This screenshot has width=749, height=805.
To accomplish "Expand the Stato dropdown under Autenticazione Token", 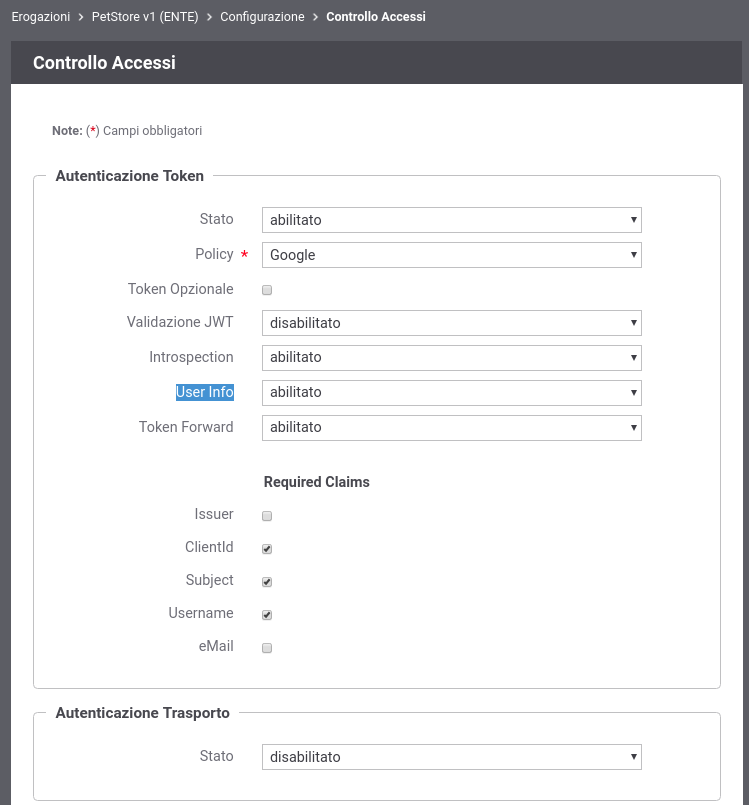I will point(452,220).
